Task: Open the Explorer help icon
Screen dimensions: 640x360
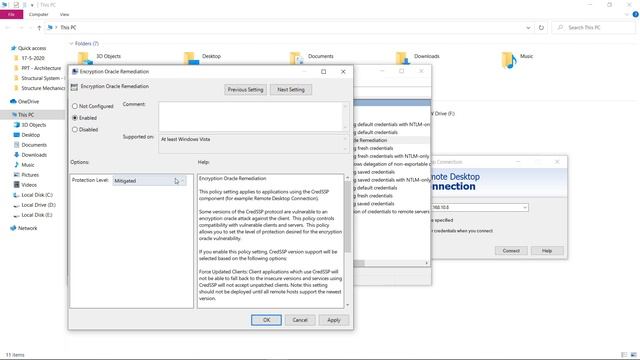Action: point(636,14)
